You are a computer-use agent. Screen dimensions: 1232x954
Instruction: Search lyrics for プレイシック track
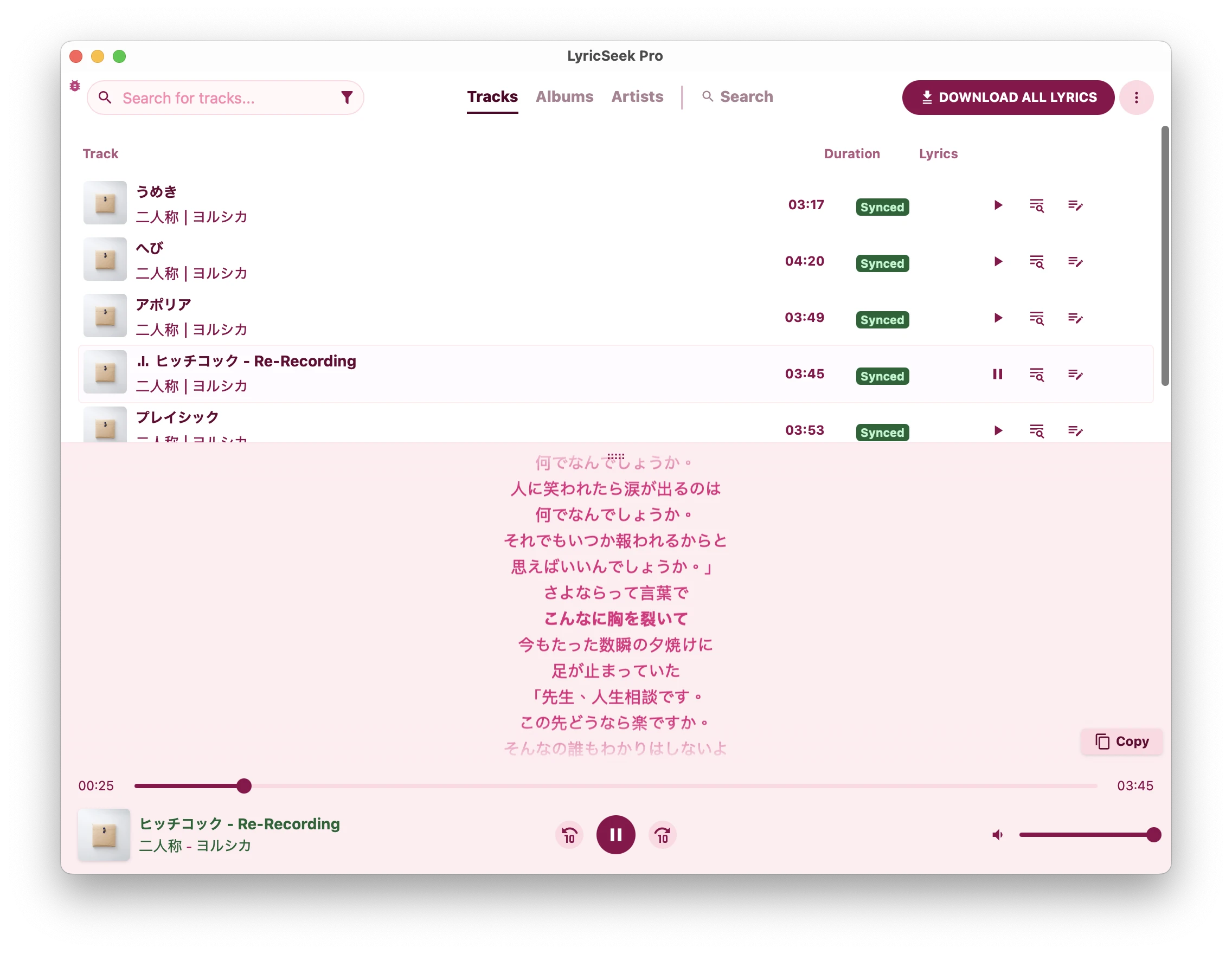[1037, 431]
